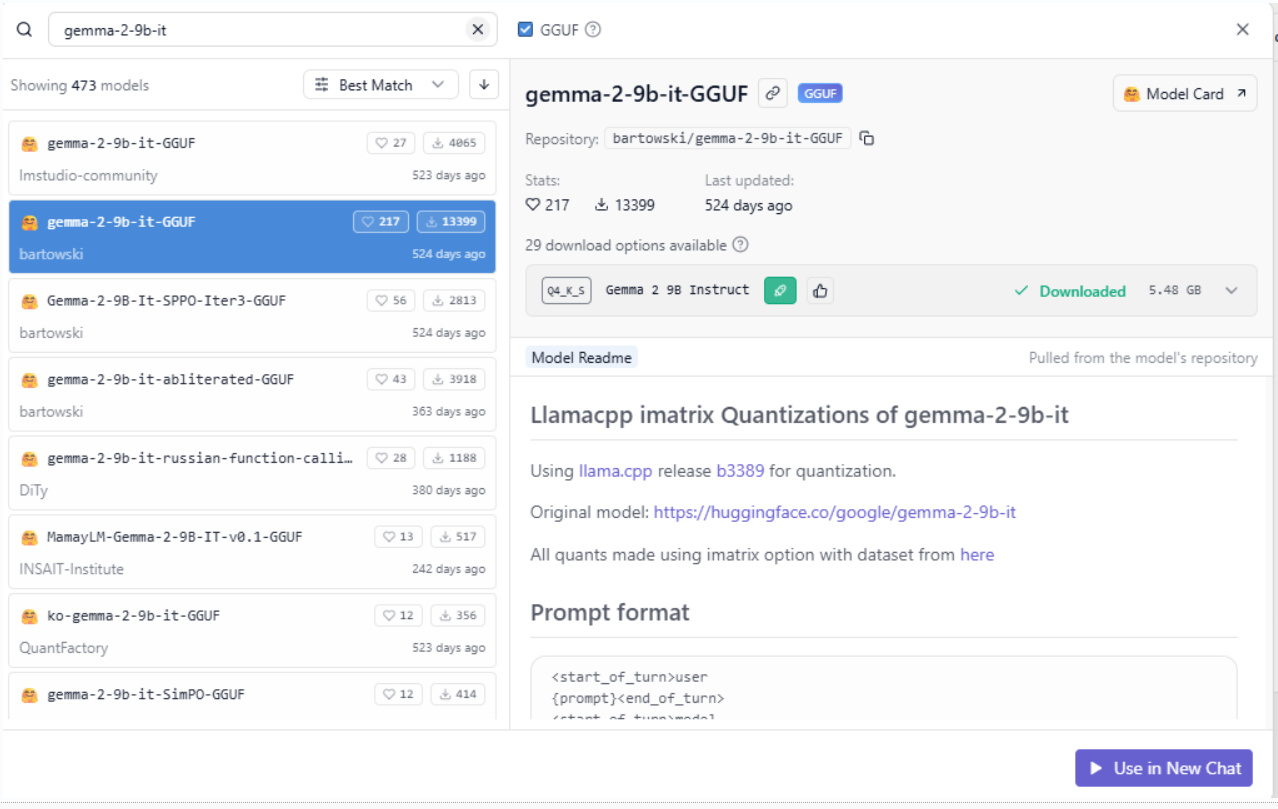Screen dimensions: 1278x809
Task: Toggle the GGUF checkbox
Action: click(x=525, y=29)
